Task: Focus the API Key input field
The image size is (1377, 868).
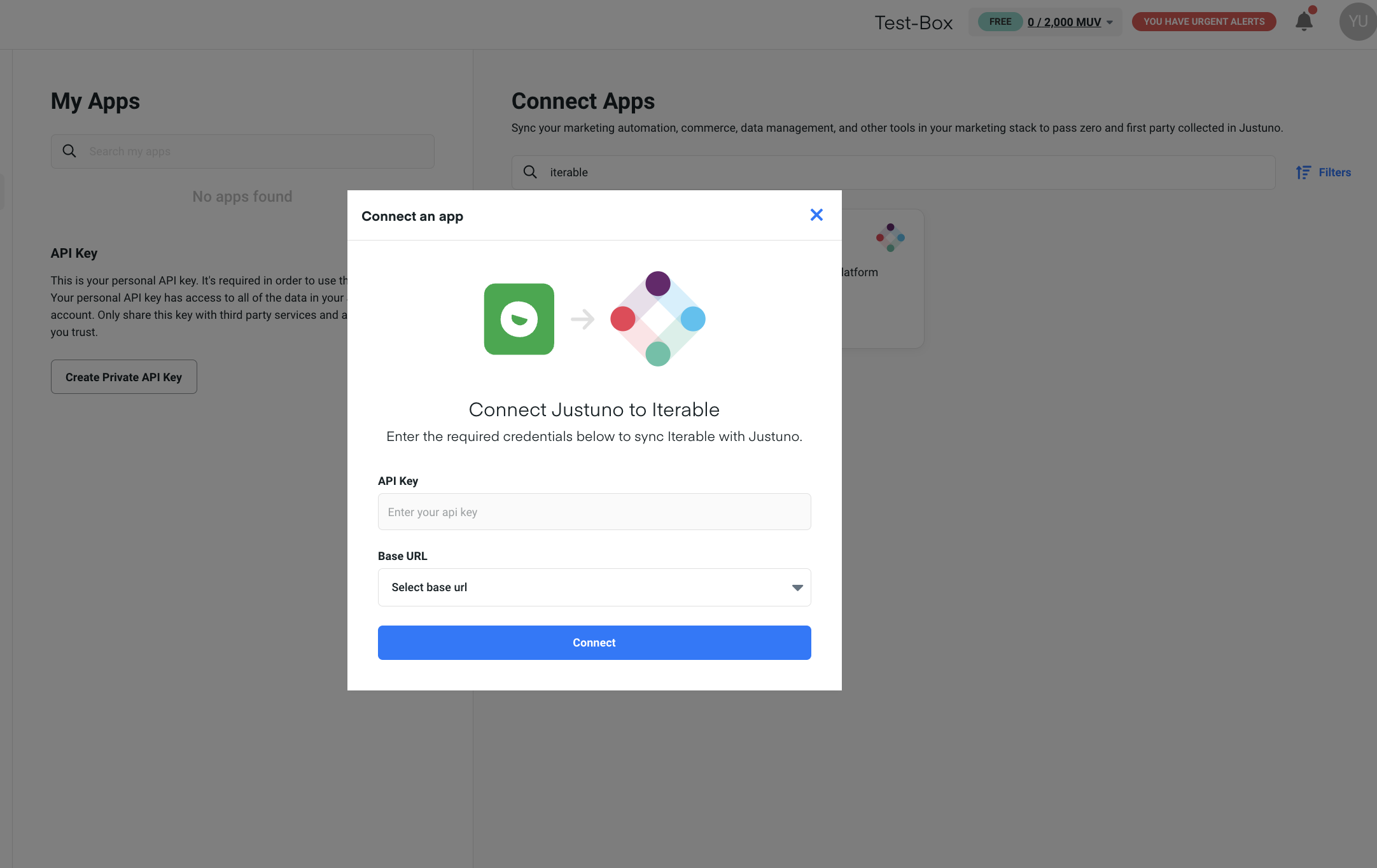Action: point(594,512)
